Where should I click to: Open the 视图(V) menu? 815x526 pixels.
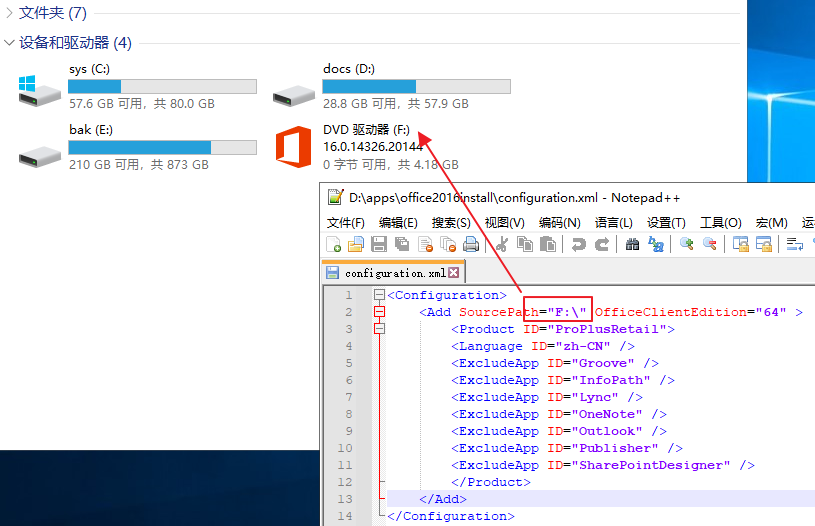tap(504, 222)
